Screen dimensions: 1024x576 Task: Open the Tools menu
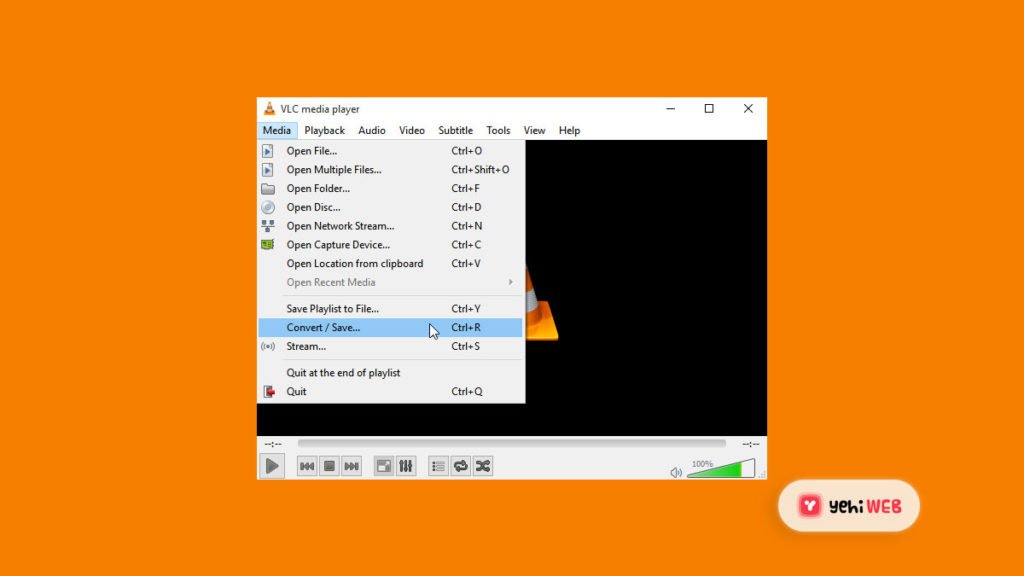pyautogui.click(x=498, y=130)
